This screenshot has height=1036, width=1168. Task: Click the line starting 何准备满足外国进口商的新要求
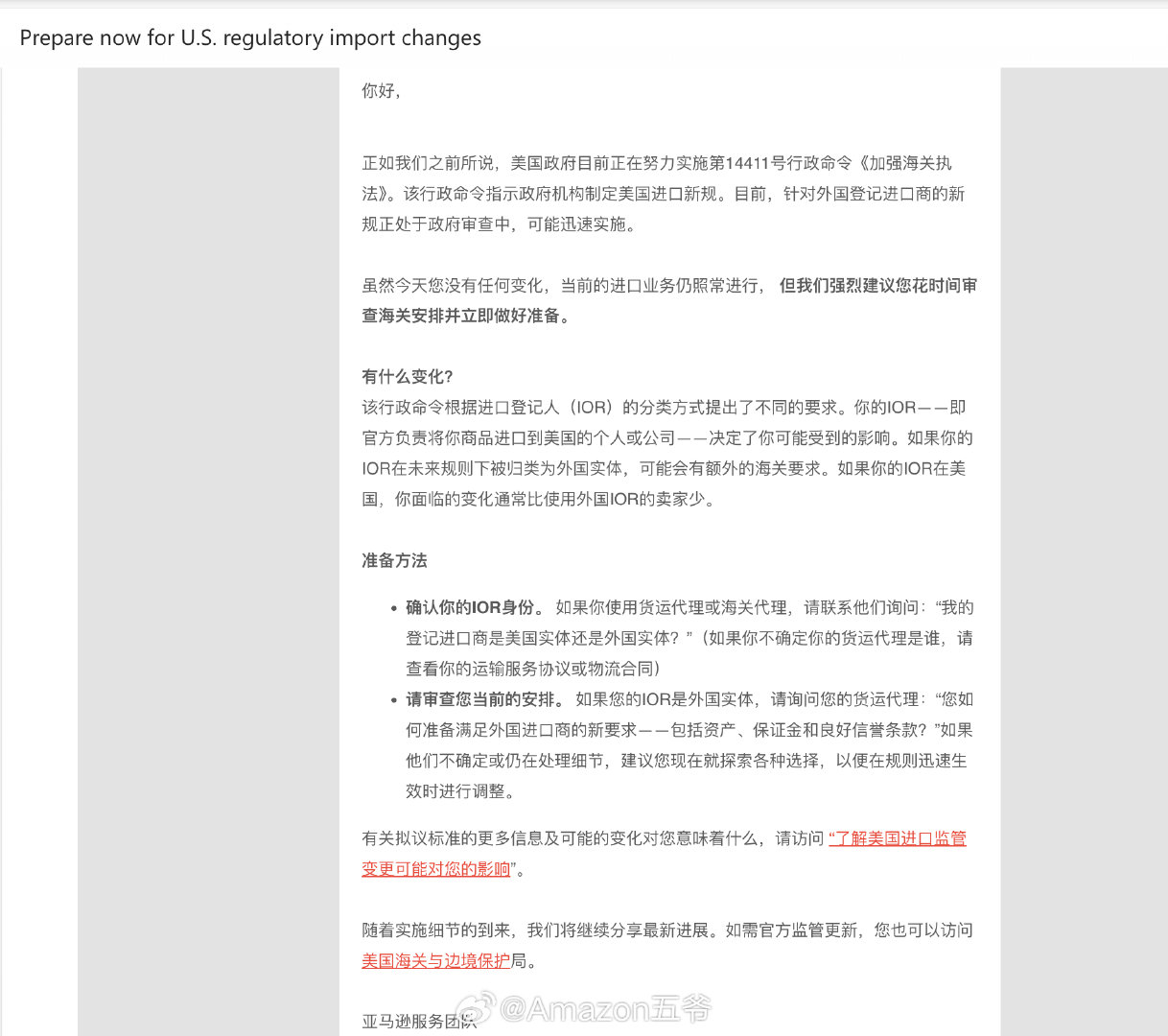click(x=689, y=730)
